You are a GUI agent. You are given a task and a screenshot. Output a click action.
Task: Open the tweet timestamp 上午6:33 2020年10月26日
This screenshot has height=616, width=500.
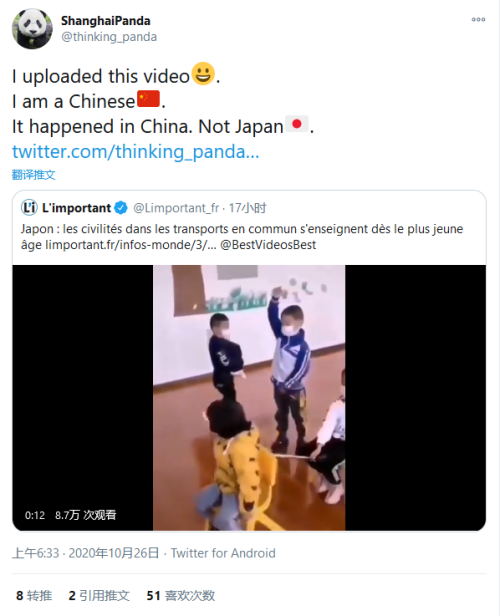(x=86, y=553)
